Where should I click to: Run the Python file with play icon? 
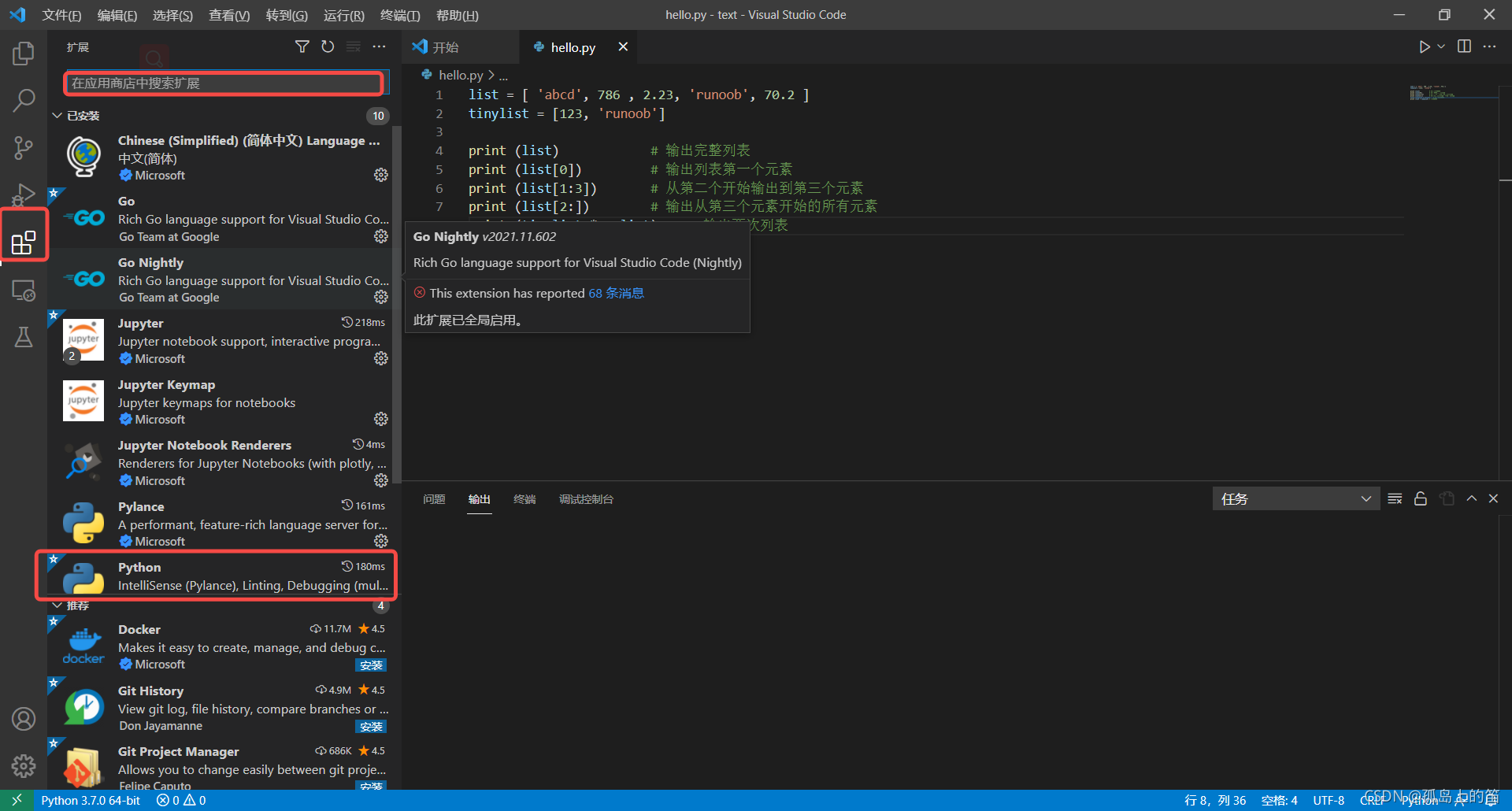(1424, 47)
